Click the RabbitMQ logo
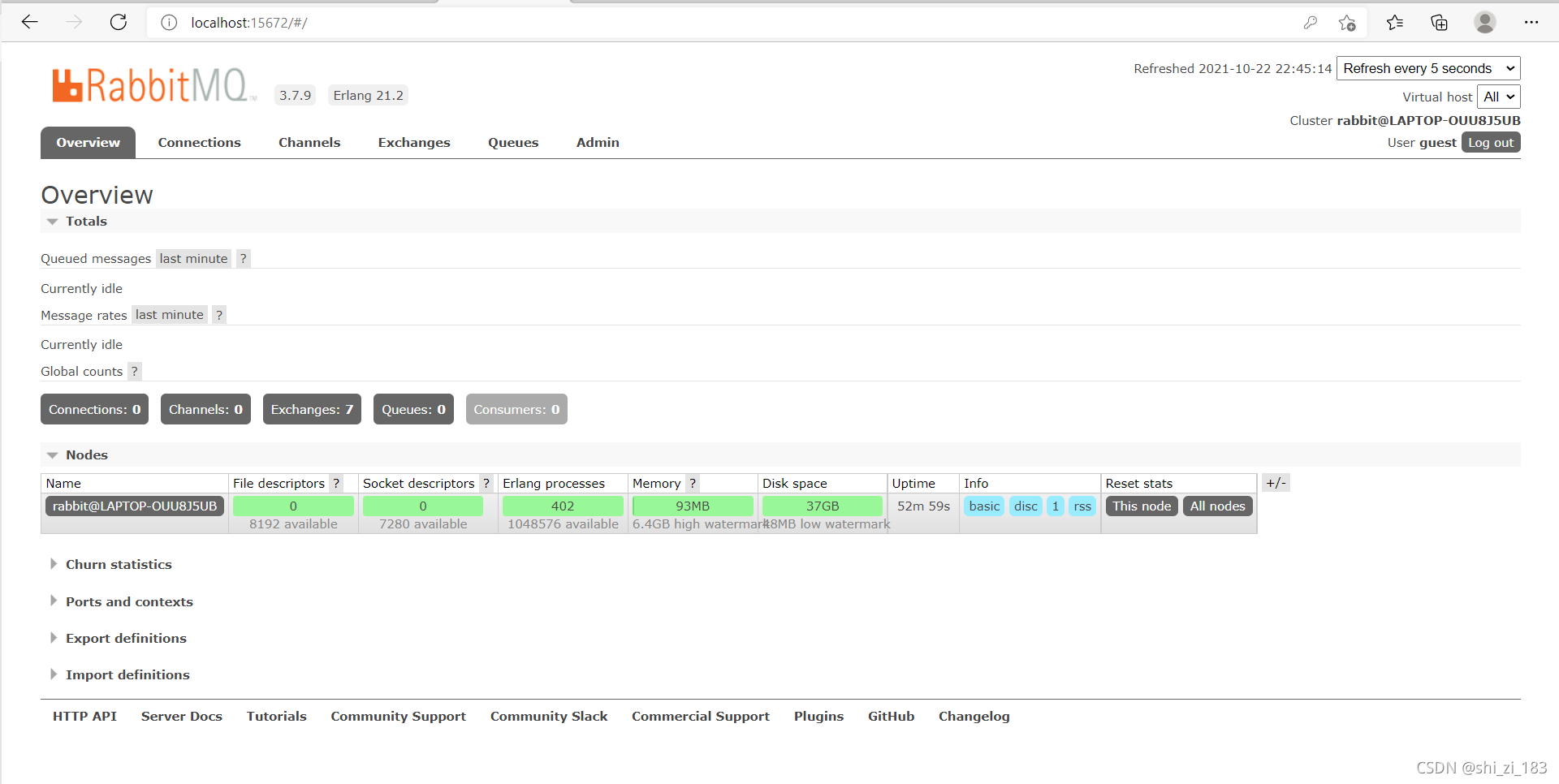This screenshot has height=784, width=1559. pyautogui.click(x=154, y=85)
